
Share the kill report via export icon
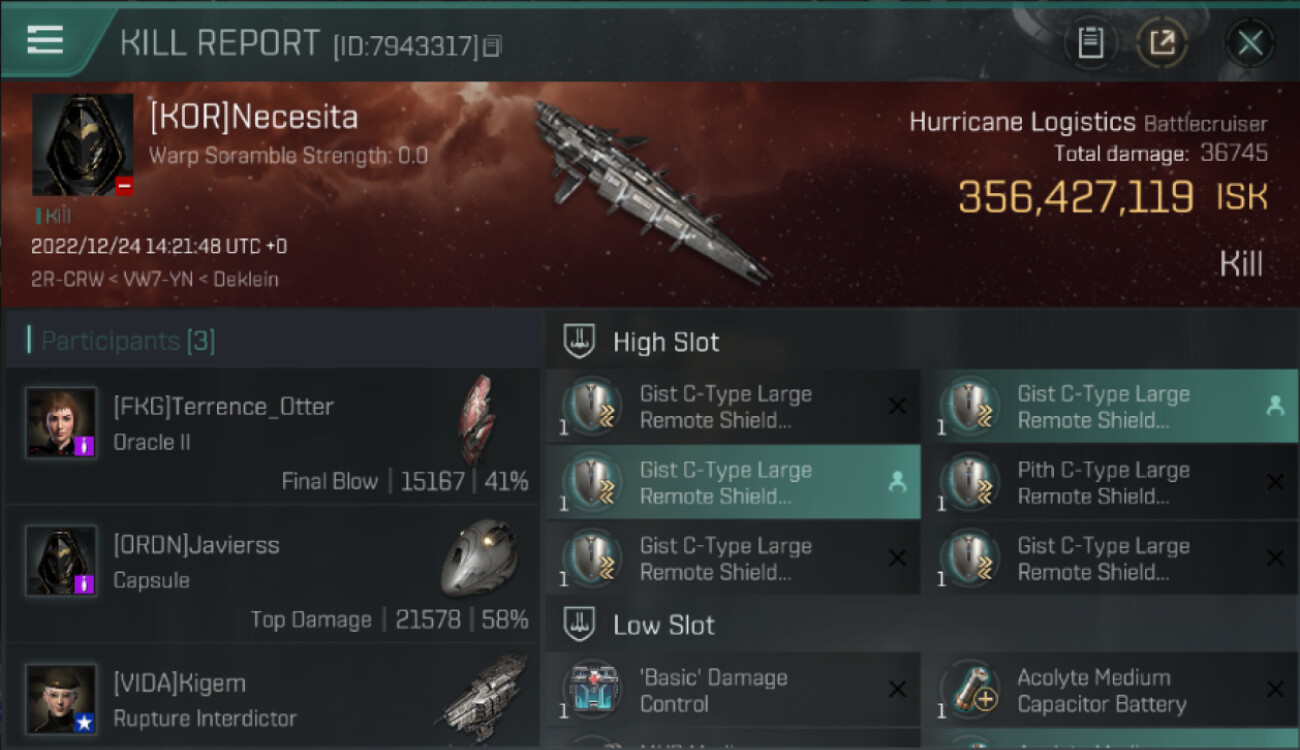1162,43
